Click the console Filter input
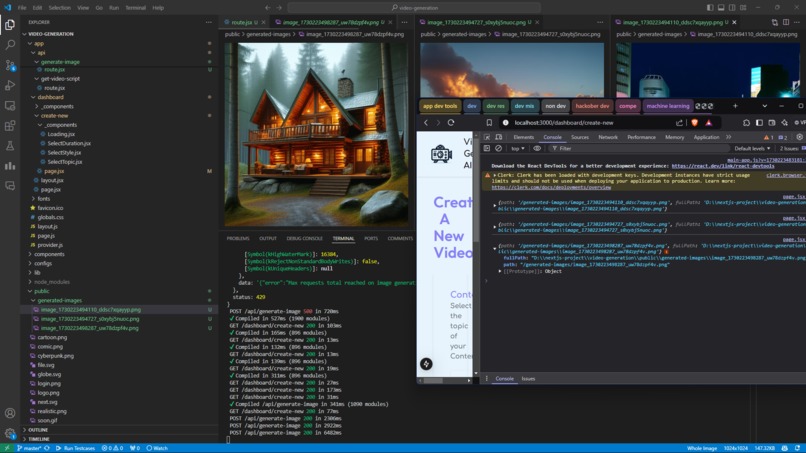 point(637,148)
